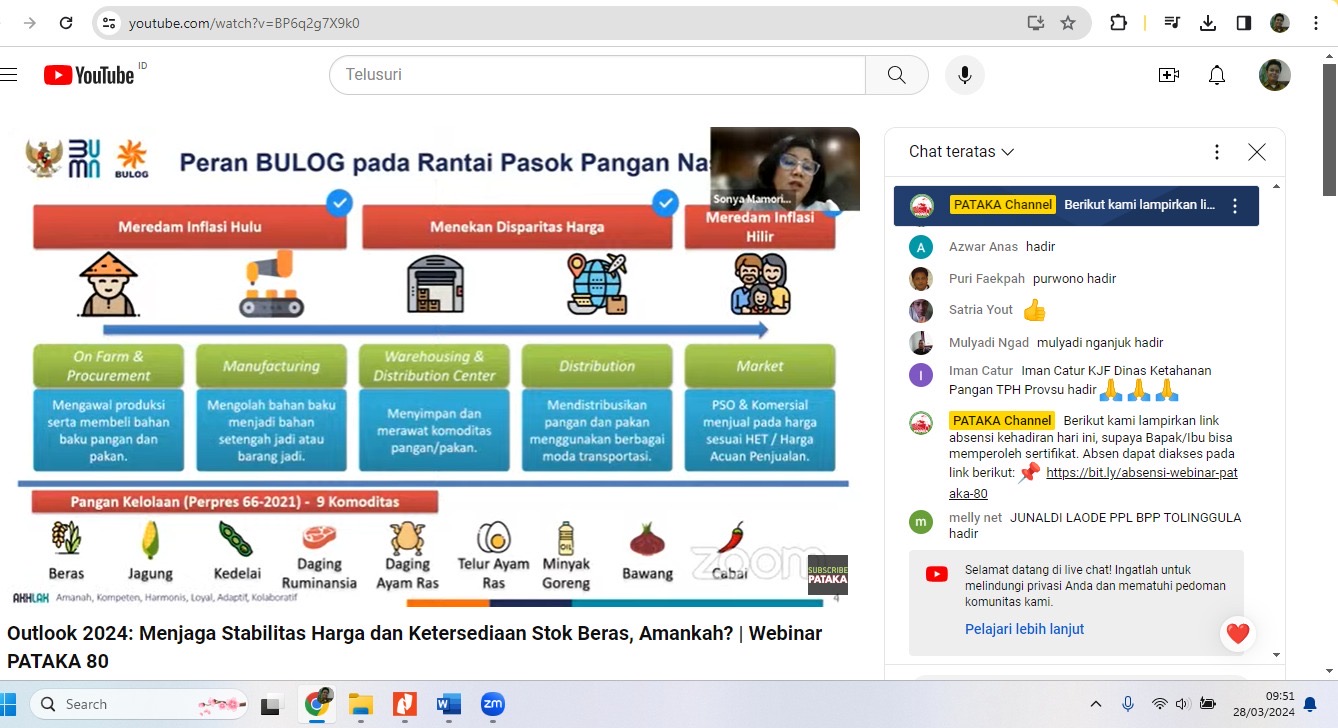
Task: Click the Subscribe PATAKA watermark in video
Action: (828, 575)
